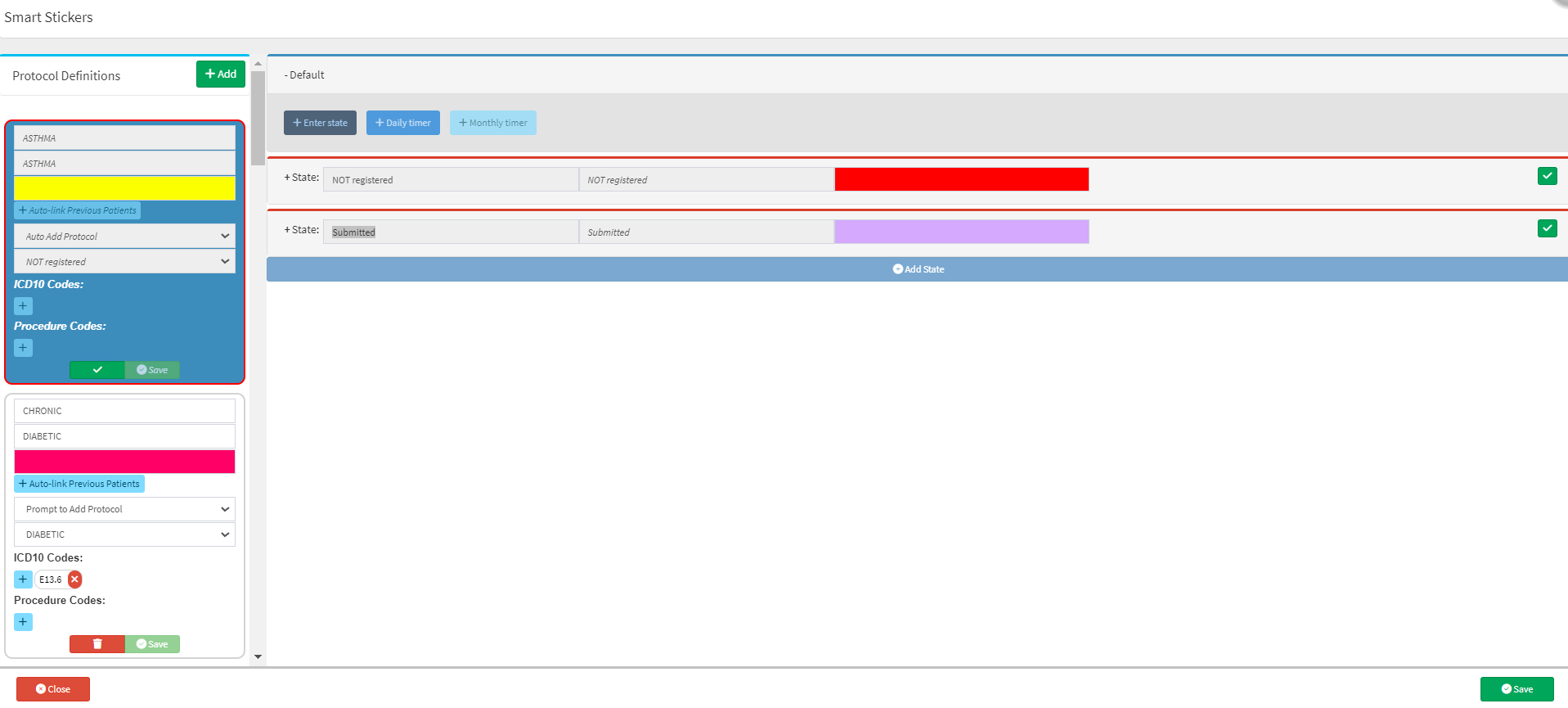Add a Daily timer trigger
The width and height of the screenshot is (1568, 708).
403,123
